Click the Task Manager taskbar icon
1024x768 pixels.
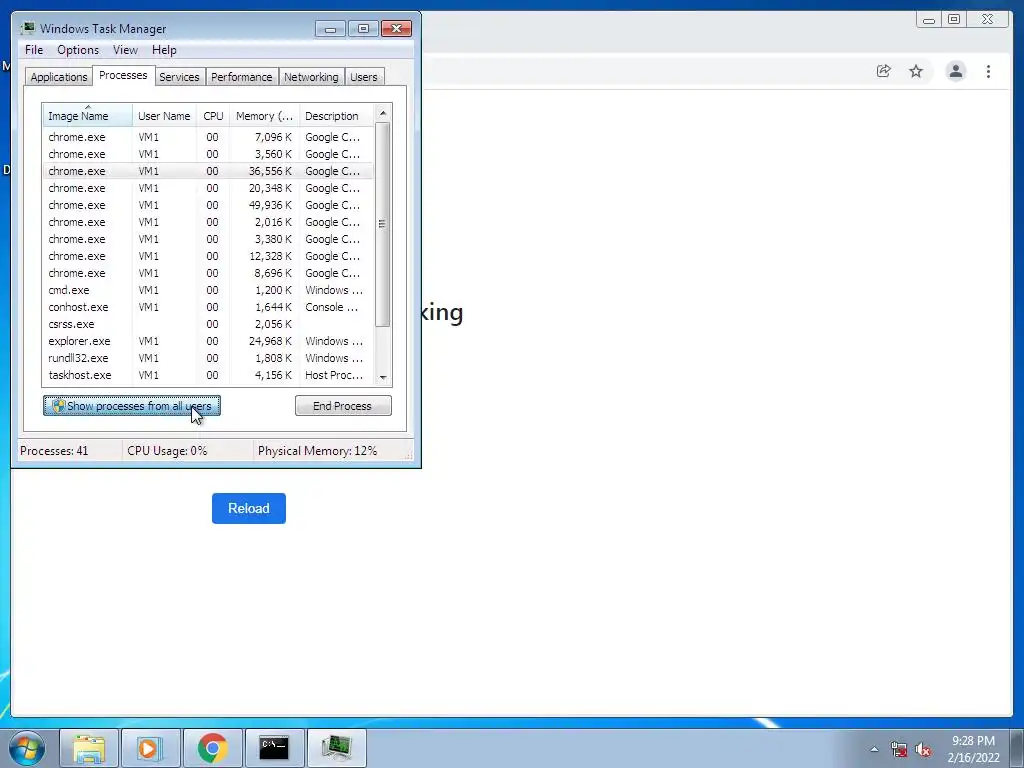(x=336, y=748)
